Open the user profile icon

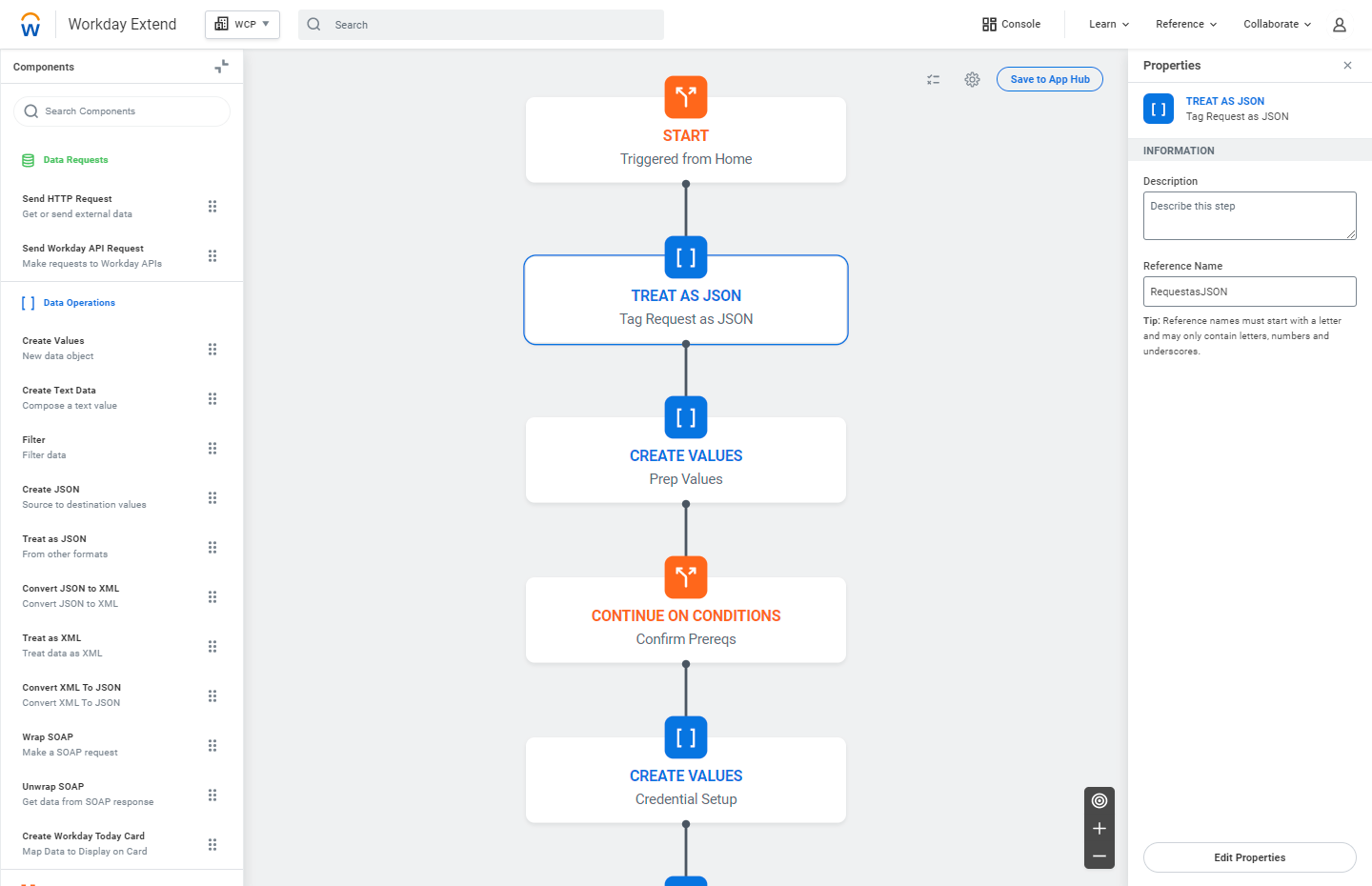(1340, 25)
